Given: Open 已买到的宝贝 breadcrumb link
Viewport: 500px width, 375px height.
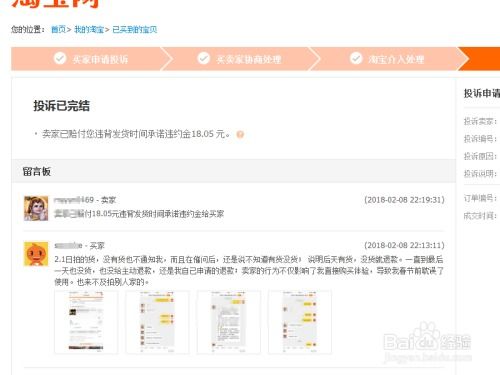Looking at the screenshot, I should point(135,30).
